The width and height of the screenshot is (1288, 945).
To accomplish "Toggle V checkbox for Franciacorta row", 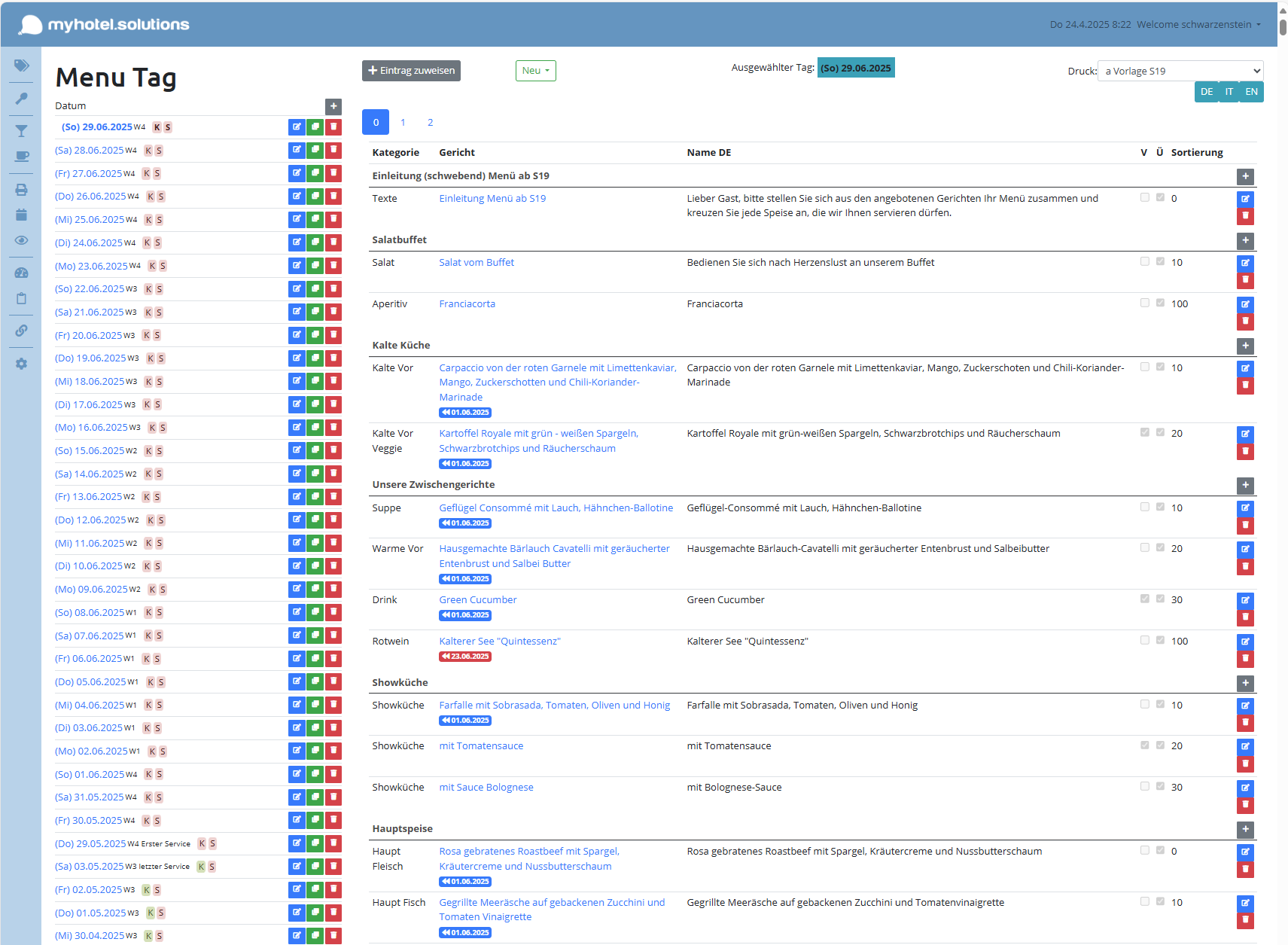I will coord(1144,303).
